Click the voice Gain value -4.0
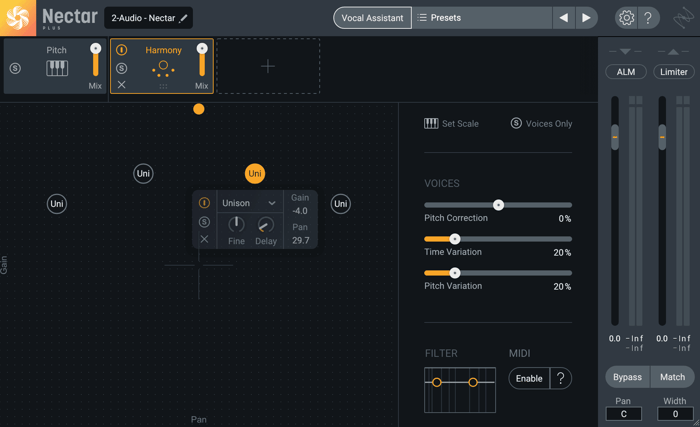Viewport: 700px width, 427px height. click(300, 211)
